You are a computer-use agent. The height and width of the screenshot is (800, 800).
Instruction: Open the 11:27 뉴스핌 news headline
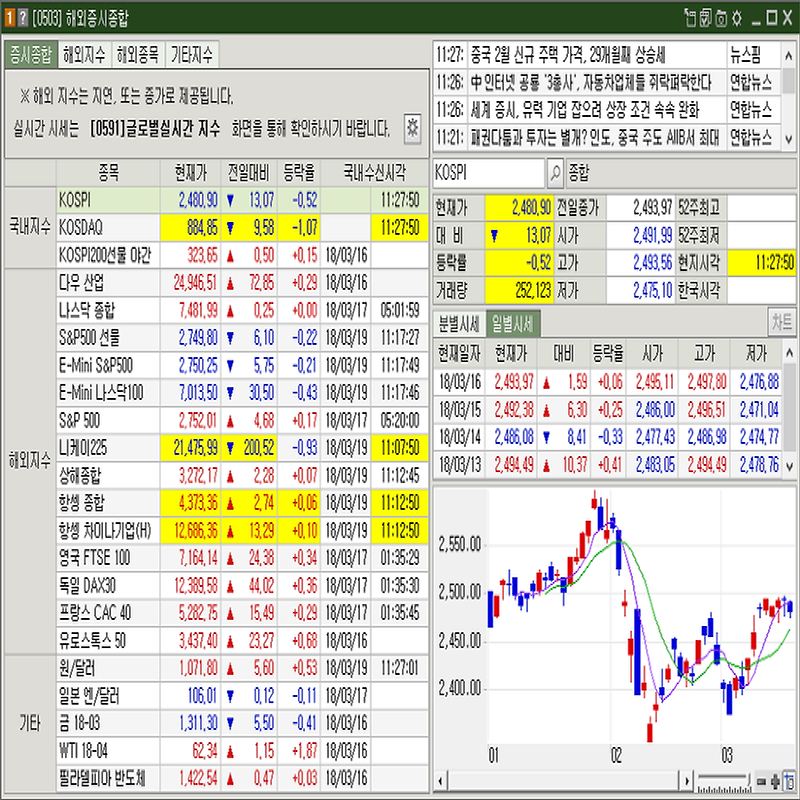pos(578,53)
